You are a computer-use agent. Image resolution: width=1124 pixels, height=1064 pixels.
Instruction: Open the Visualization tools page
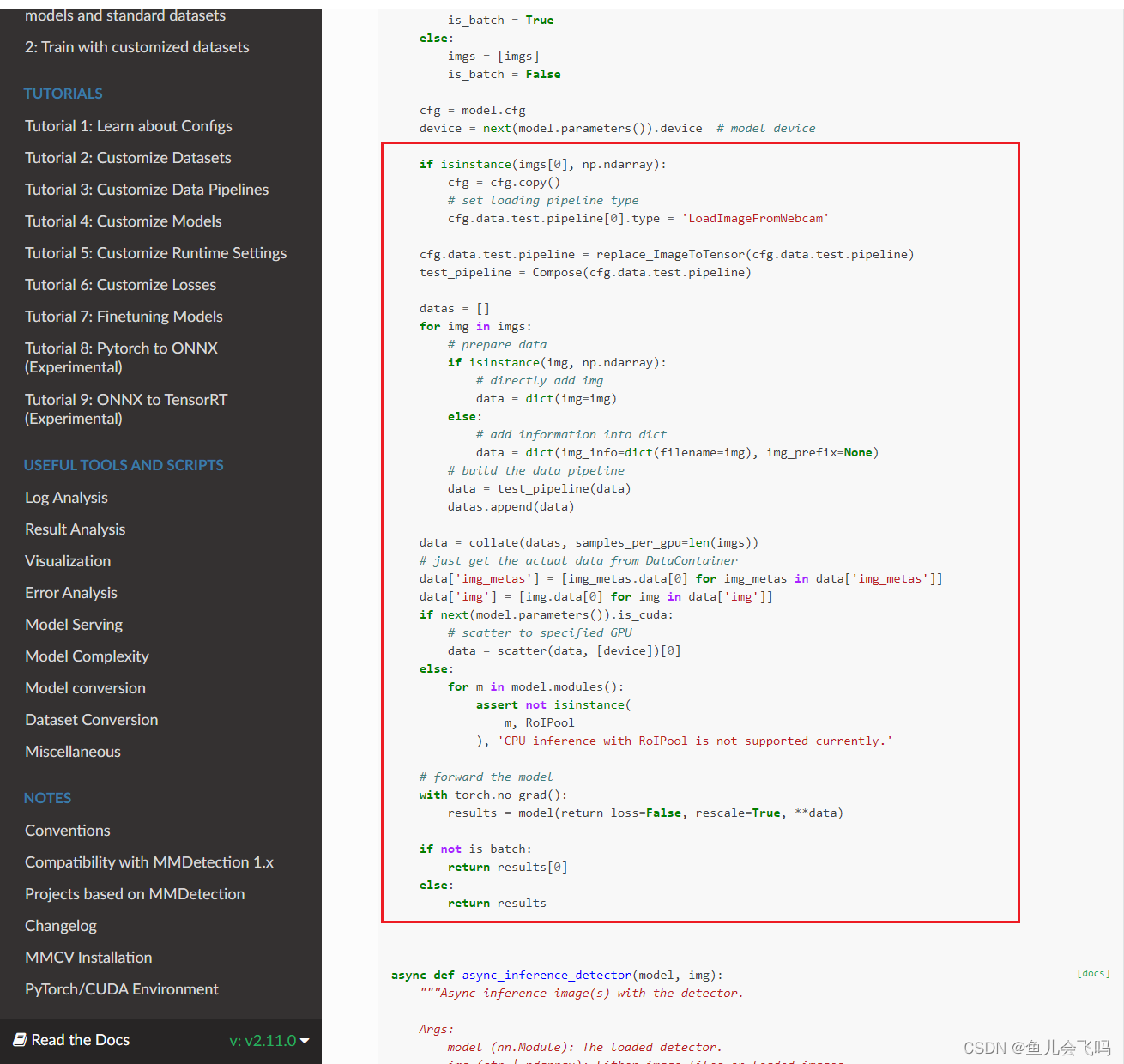point(67,560)
